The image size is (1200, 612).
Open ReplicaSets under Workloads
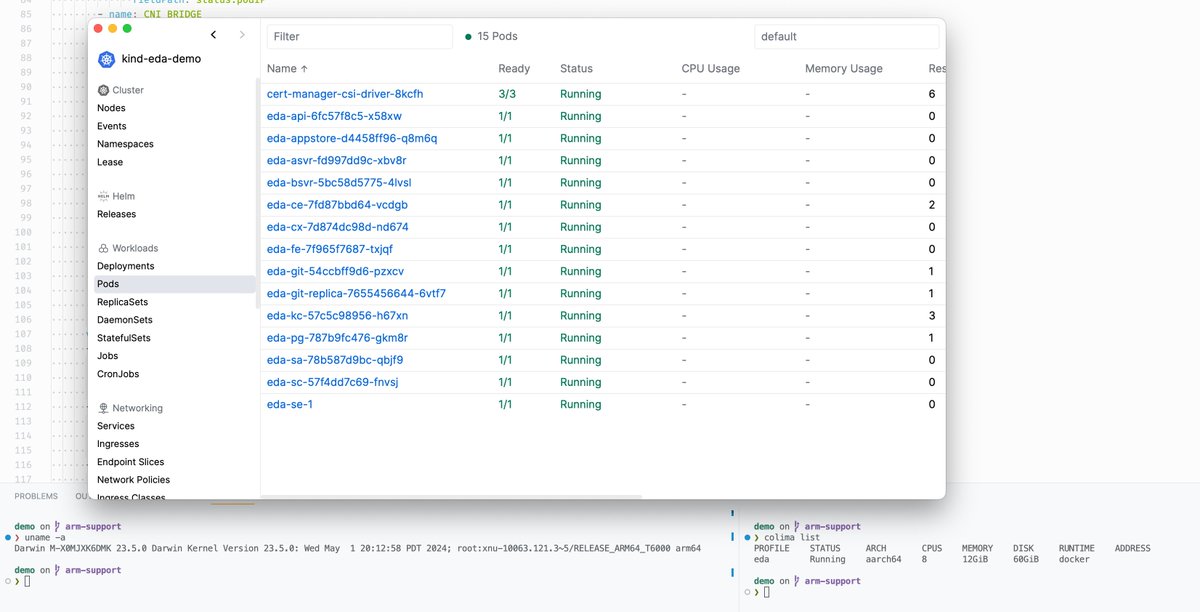tap(122, 302)
